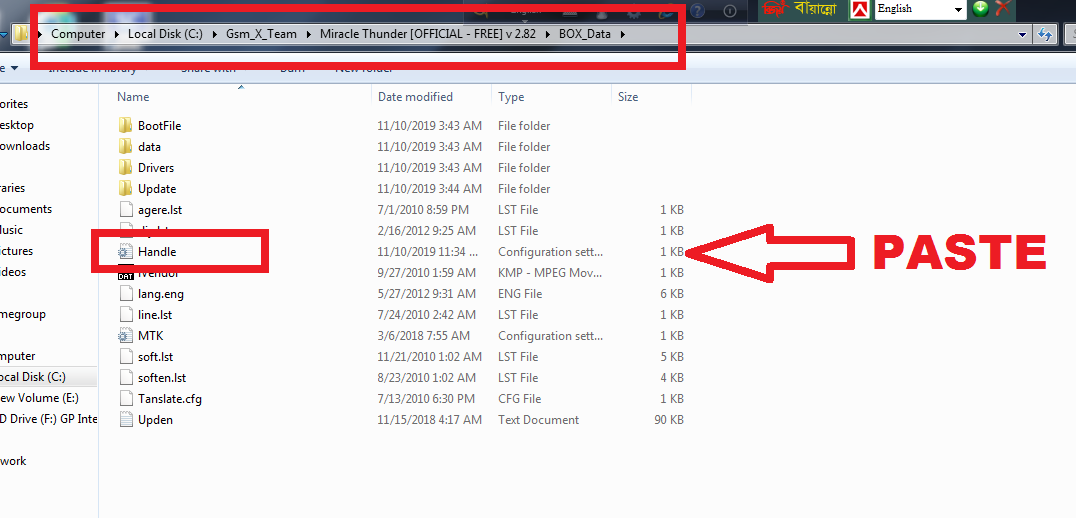The height and width of the screenshot is (518, 1076).
Task: Open Pictures in the navigation pane
Action: (x=16, y=250)
